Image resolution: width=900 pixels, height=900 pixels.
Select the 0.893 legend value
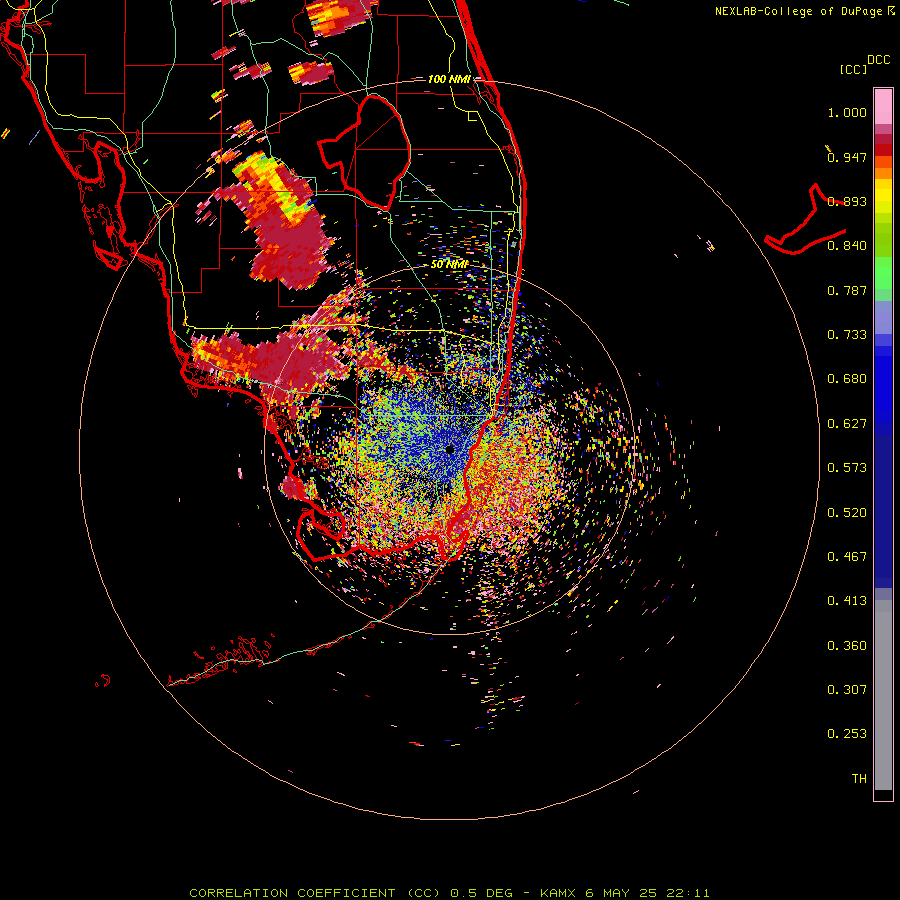click(x=847, y=201)
